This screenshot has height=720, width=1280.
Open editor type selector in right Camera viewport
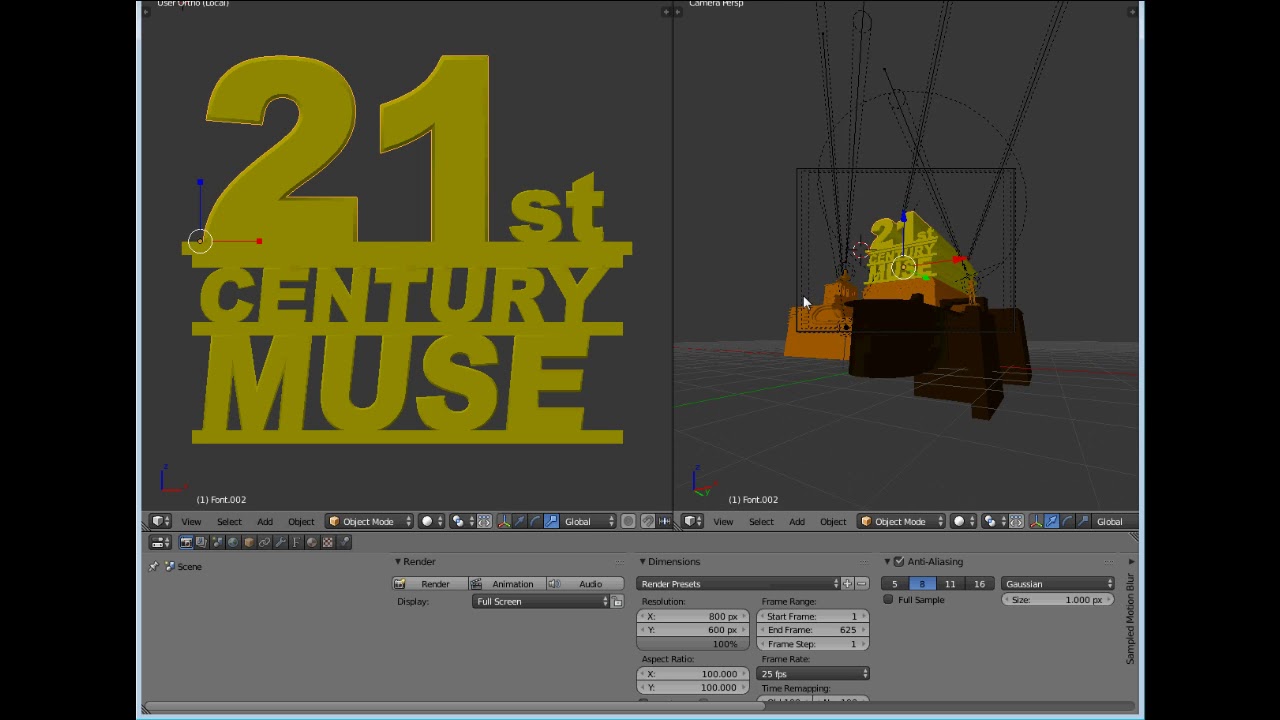(x=692, y=521)
